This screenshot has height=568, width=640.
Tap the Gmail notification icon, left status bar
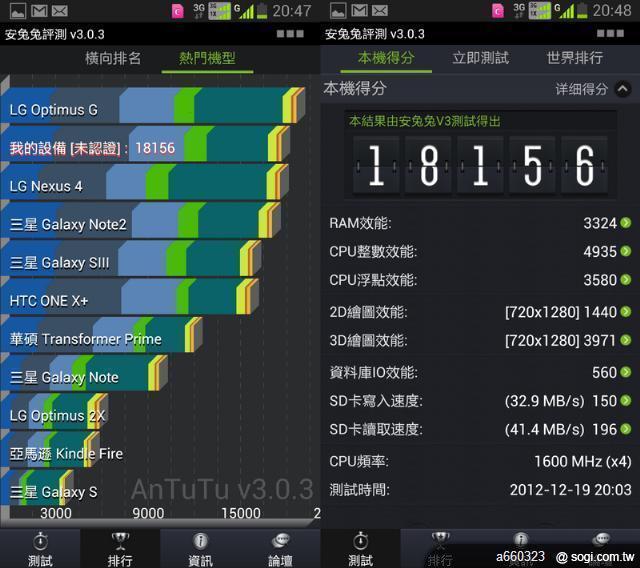point(39,11)
